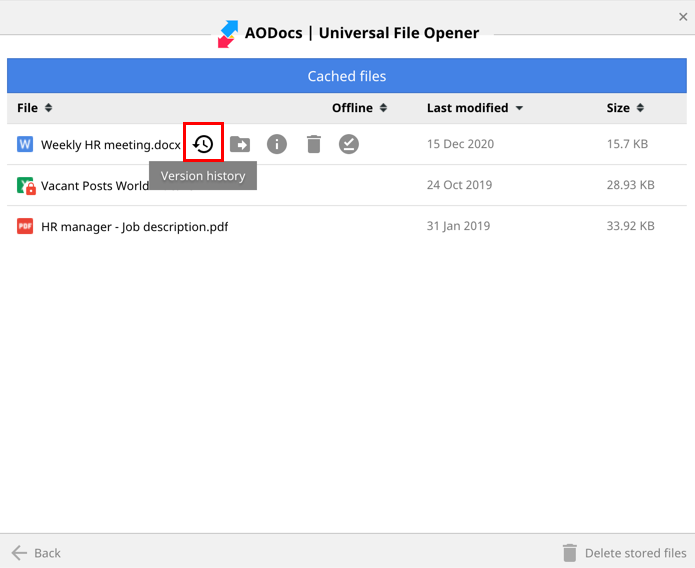Delete Weekly HR meeting.docx from cache via trash icon
Screen dimensions: 695x568
coord(314,144)
